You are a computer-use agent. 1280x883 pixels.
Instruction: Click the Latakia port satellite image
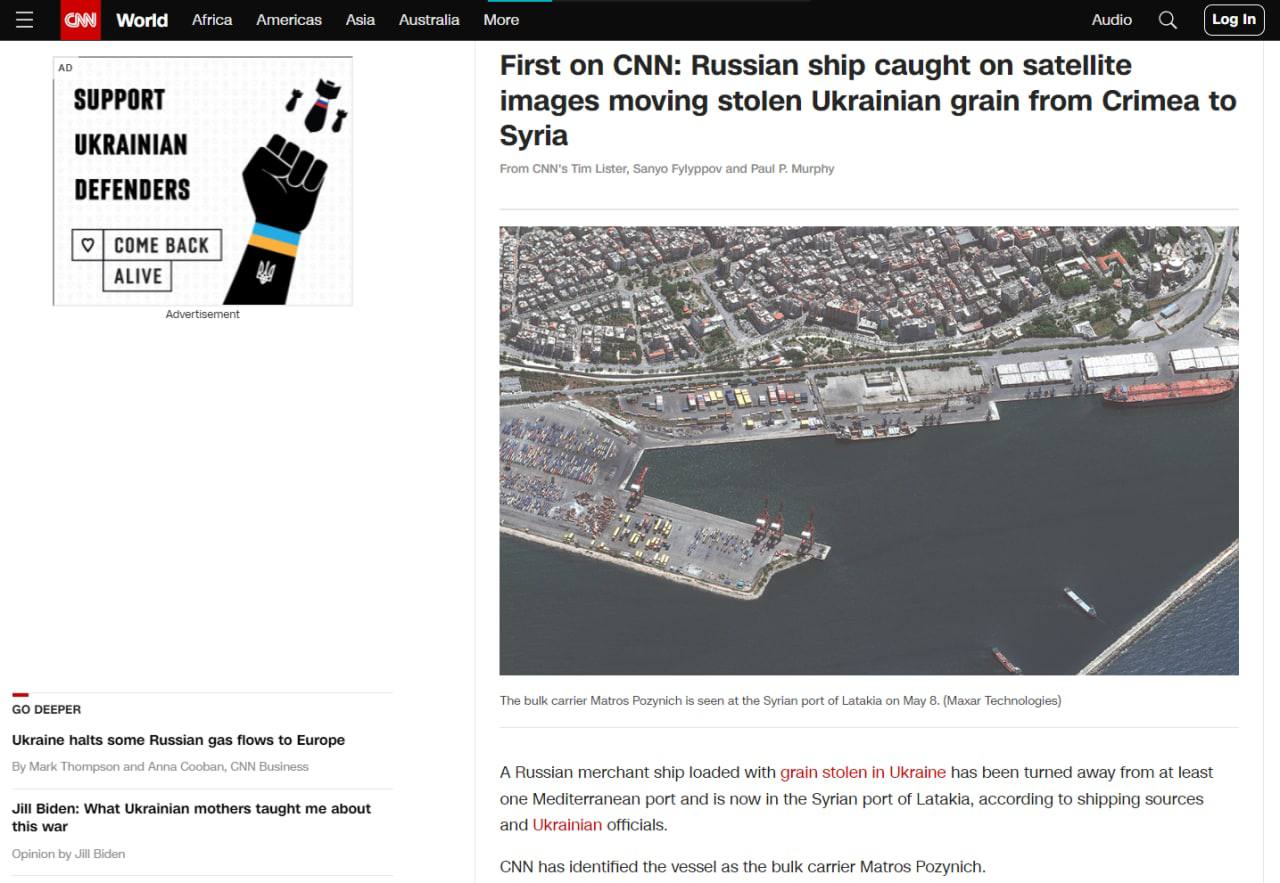868,450
